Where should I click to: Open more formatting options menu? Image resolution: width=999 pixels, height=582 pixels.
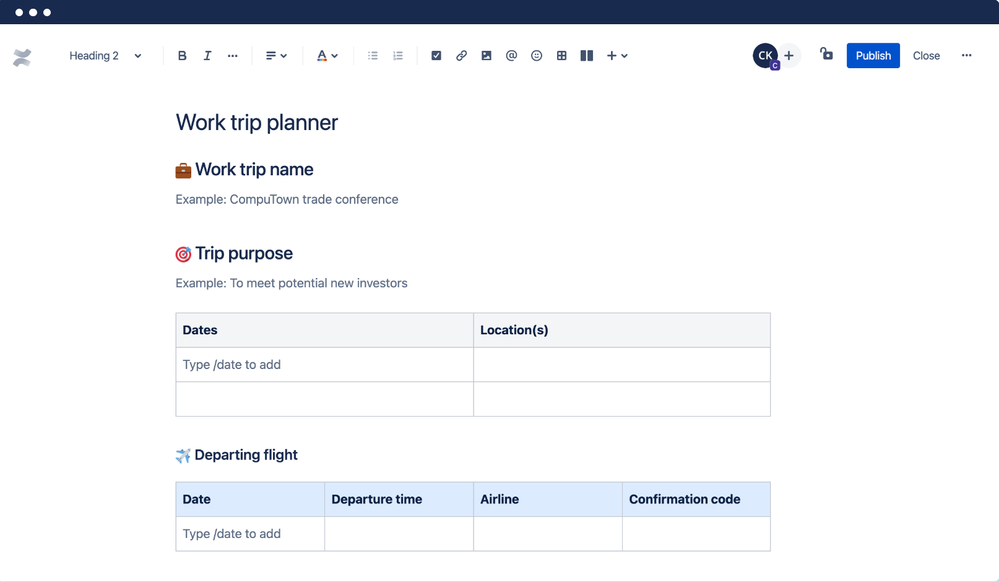pyautogui.click(x=232, y=55)
